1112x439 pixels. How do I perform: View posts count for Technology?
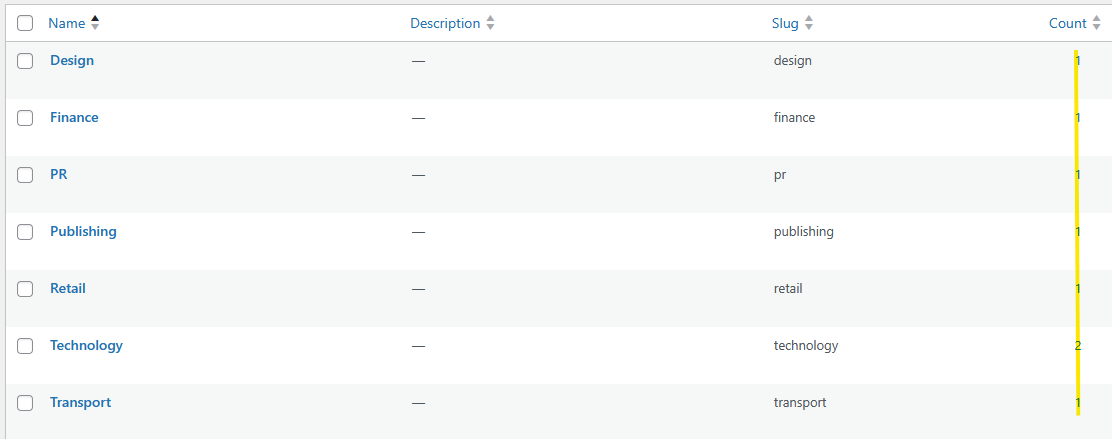click(1078, 345)
